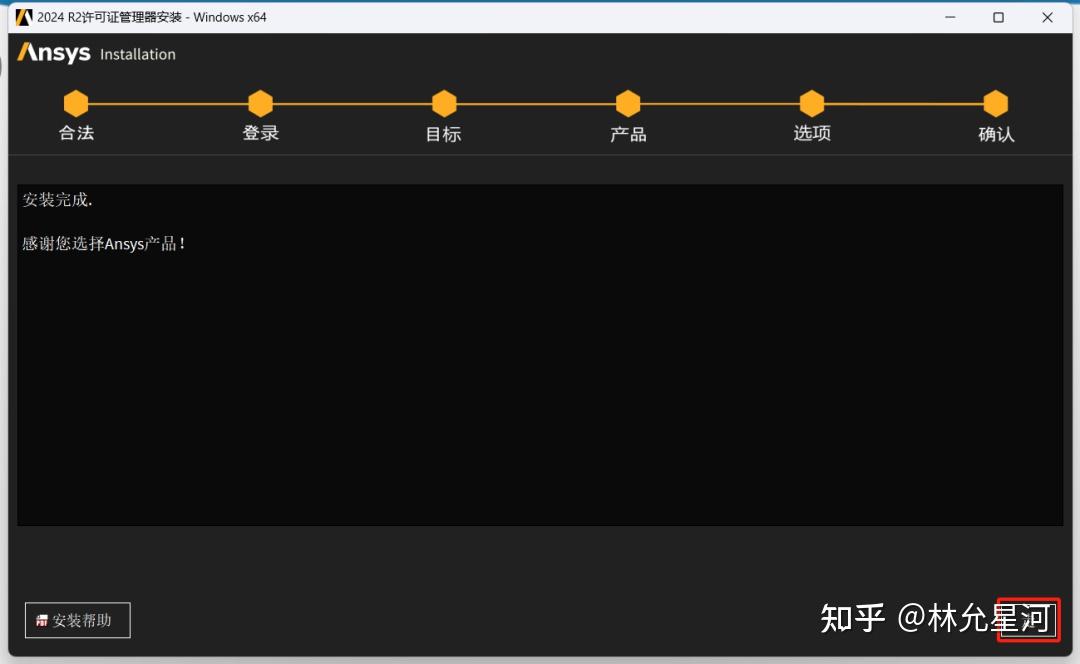Select the 合法 installation step hexagon
This screenshot has height=664, width=1080.
[76, 103]
